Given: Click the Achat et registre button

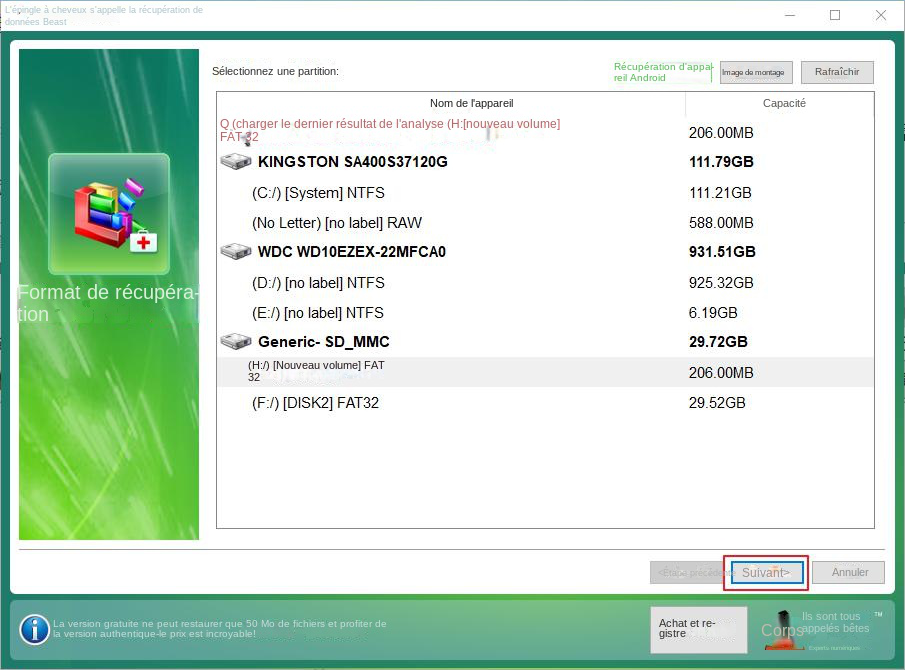Looking at the screenshot, I should [697, 630].
